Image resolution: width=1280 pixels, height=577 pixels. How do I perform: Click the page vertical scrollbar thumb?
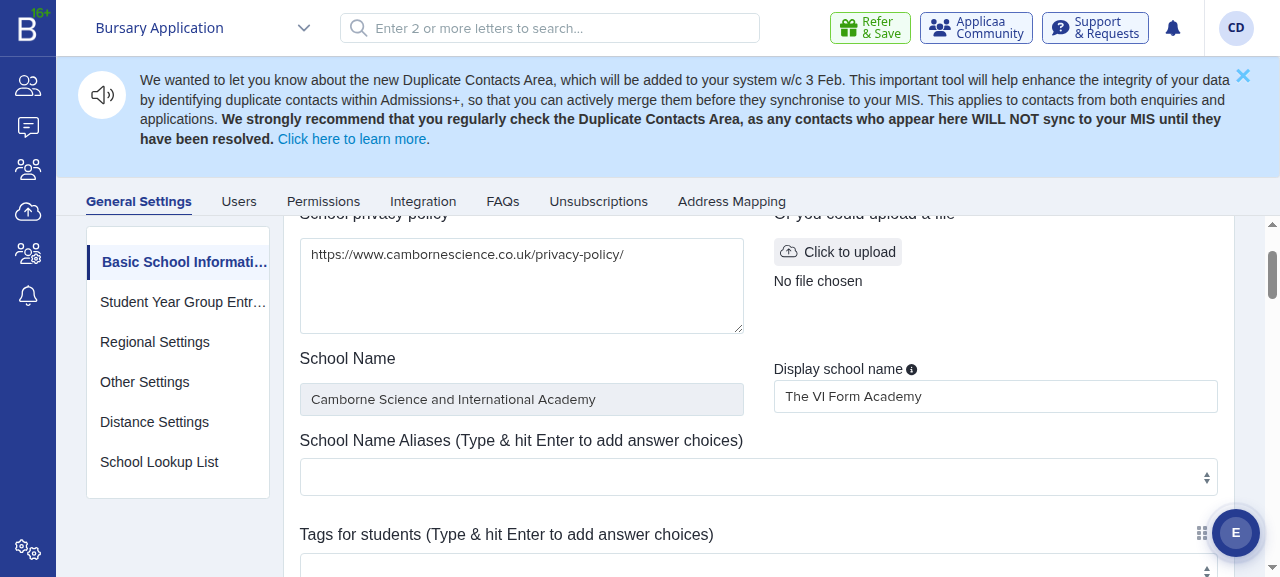tap(1273, 275)
